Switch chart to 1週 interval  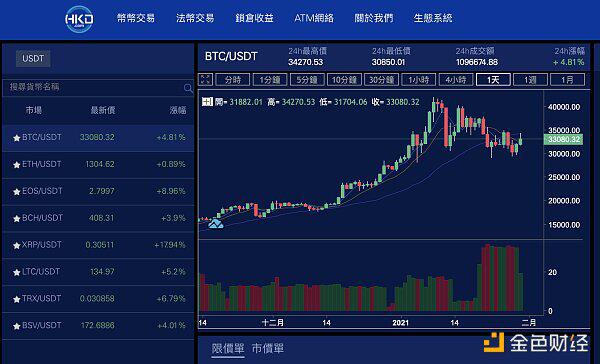click(x=530, y=80)
